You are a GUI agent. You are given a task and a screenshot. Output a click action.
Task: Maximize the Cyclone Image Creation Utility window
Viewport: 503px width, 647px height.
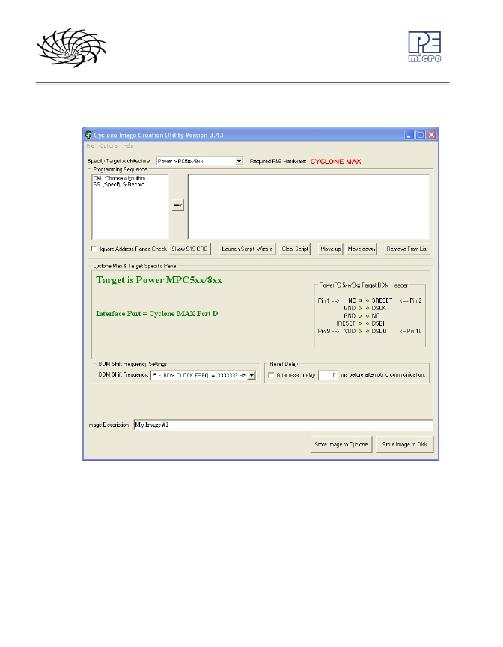click(420, 135)
